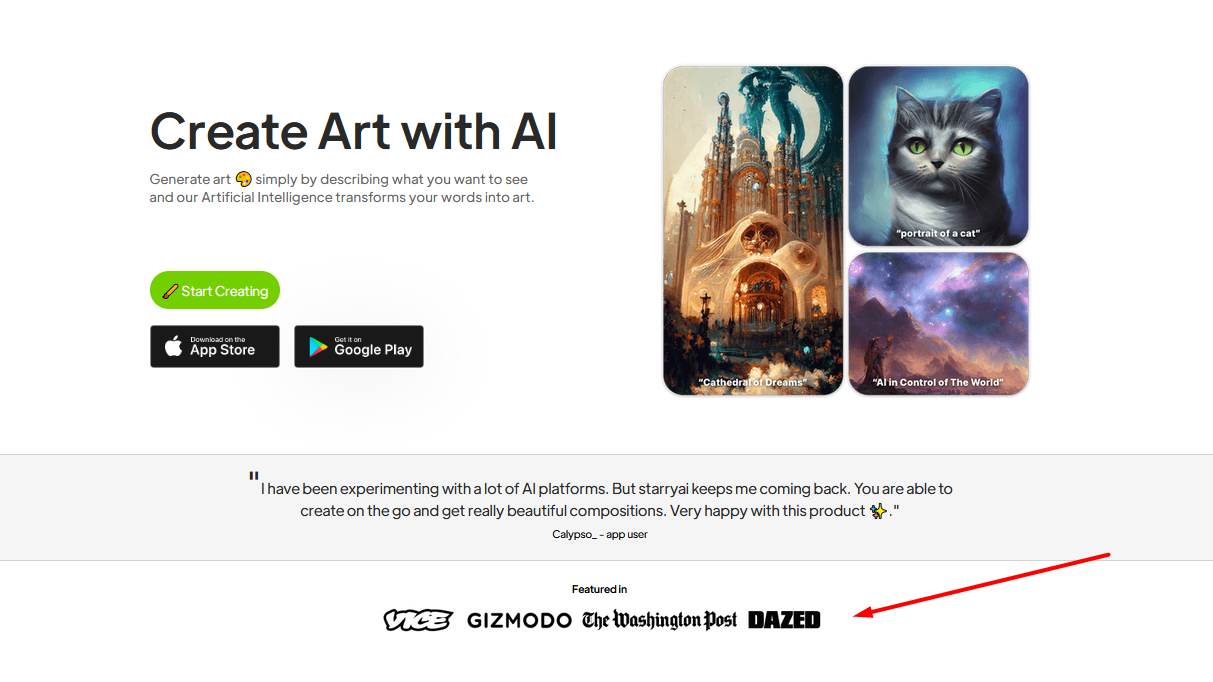Click the opening quotation mark icon
Viewport: 1213px width, 682px height.
254,477
